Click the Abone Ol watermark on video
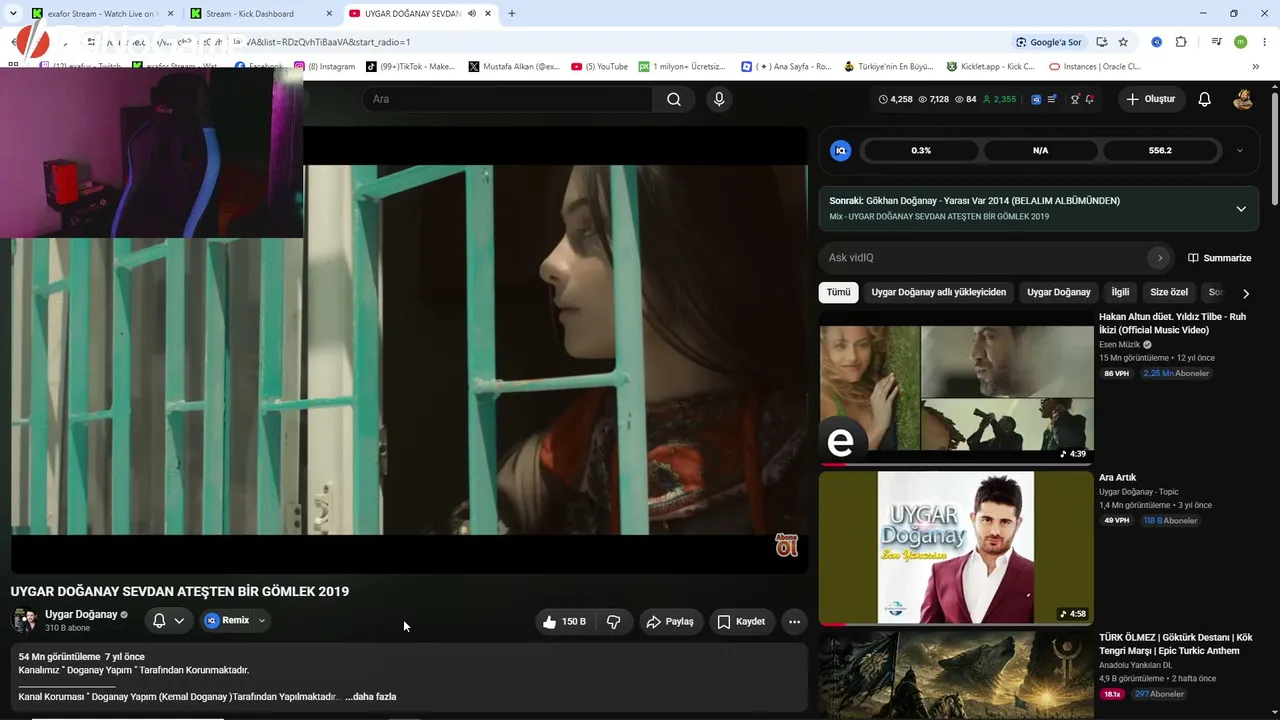This screenshot has height=720, width=1280. pyautogui.click(x=787, y=545)
